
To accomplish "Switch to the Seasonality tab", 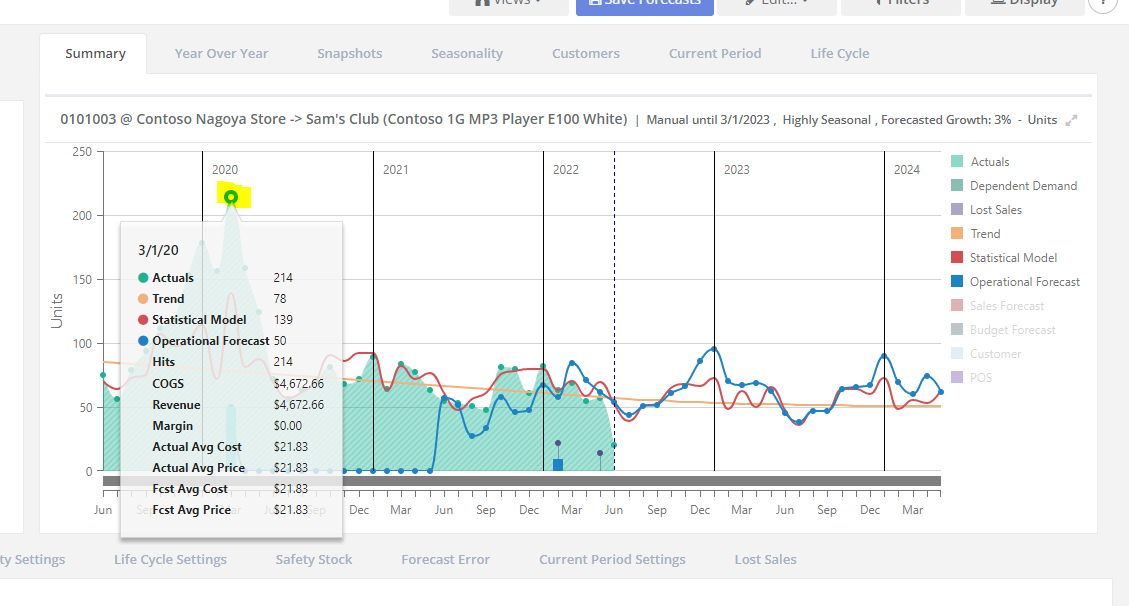I will tap(467, 53).
